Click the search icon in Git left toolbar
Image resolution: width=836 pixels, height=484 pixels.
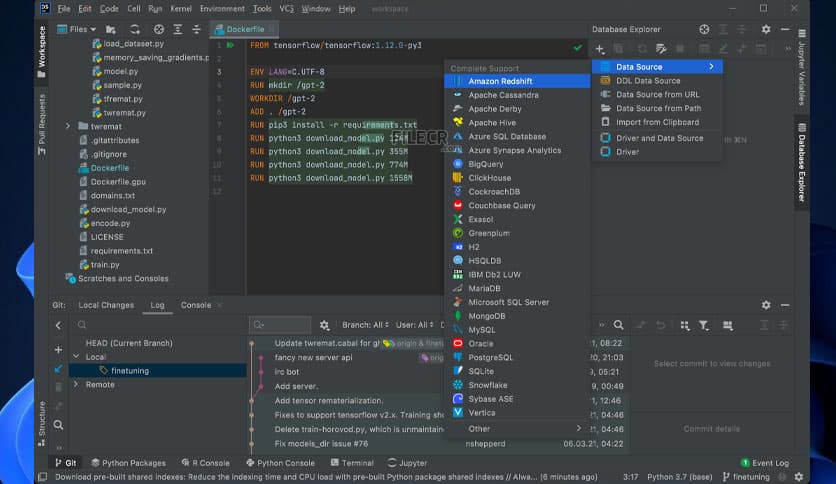pyautogui.click(x=58, y=425)
